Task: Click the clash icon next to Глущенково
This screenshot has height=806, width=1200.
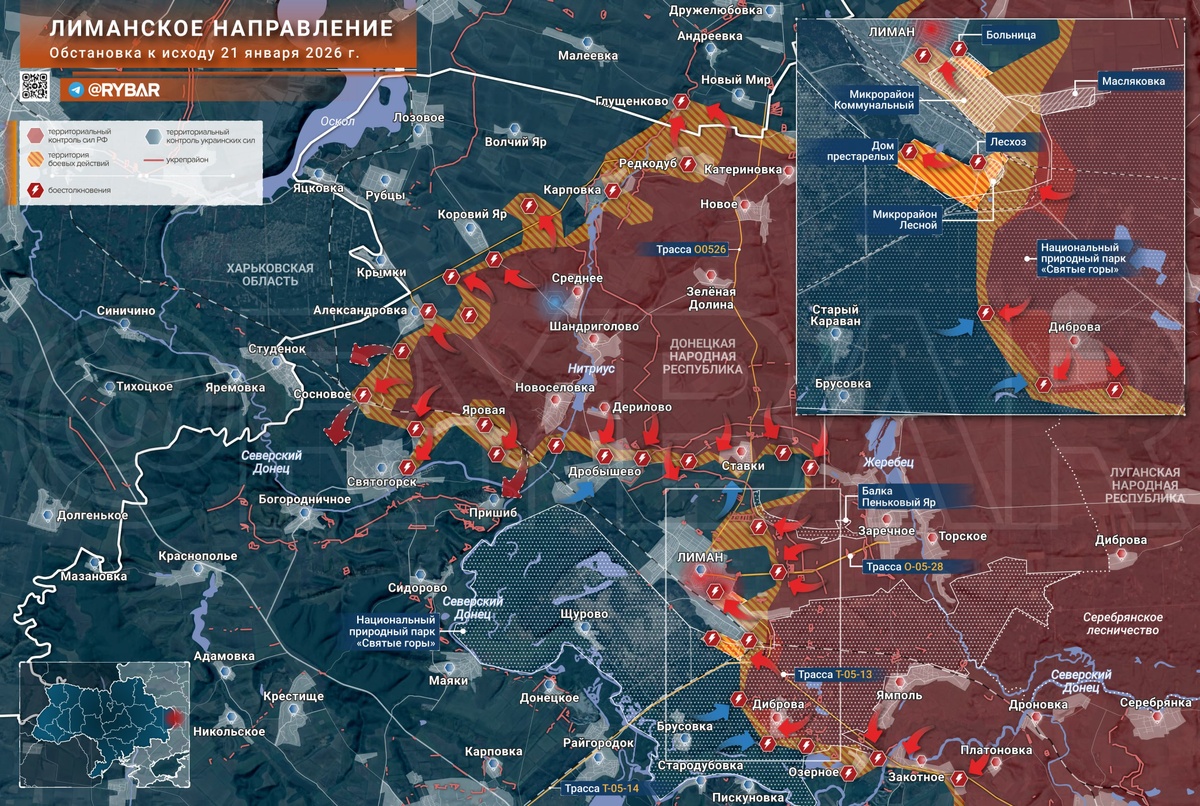Action: pyautogui.click(x=681, y=101)
